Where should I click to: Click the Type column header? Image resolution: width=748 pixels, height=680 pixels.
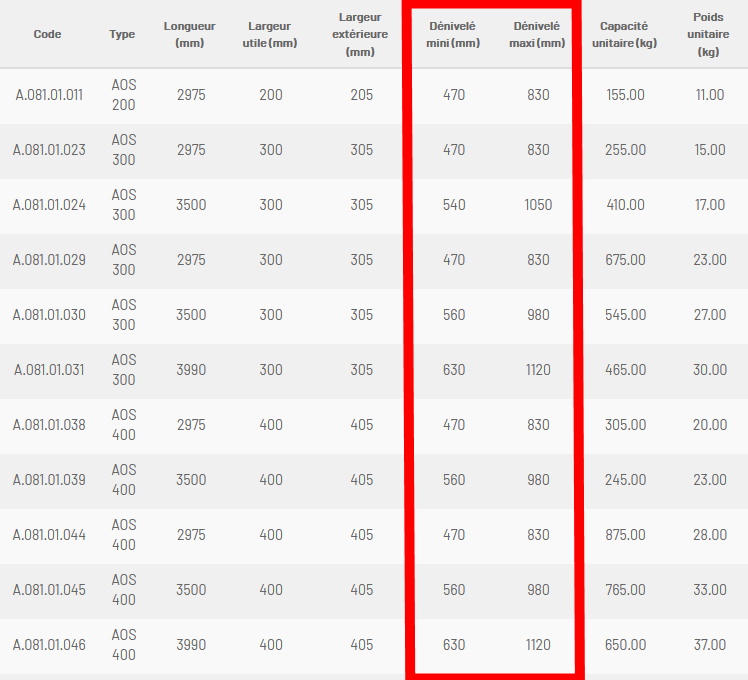122,34
